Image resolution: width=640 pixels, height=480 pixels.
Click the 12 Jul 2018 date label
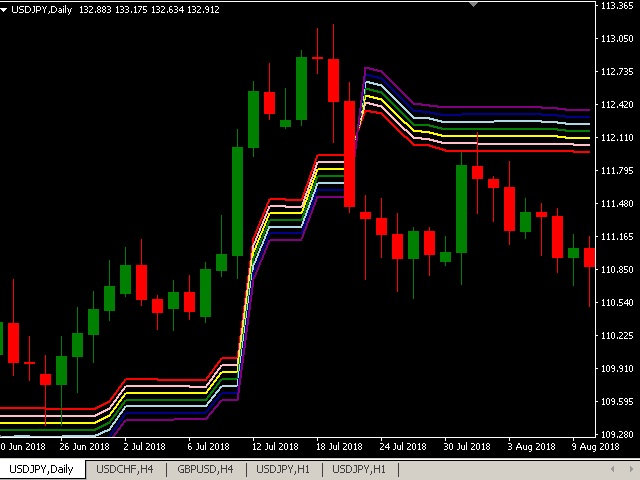(x=276, y=447)
